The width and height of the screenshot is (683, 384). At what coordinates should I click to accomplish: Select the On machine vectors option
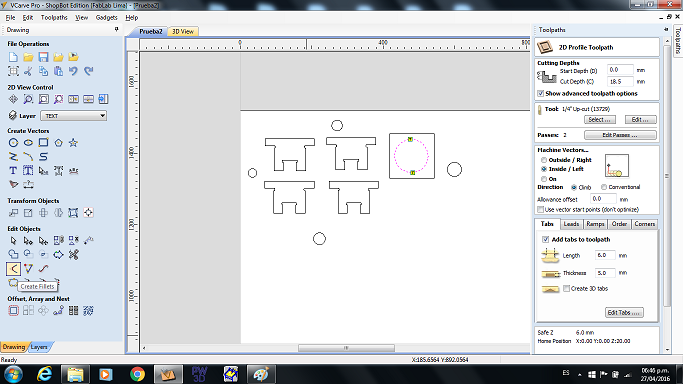pos(544,179)
